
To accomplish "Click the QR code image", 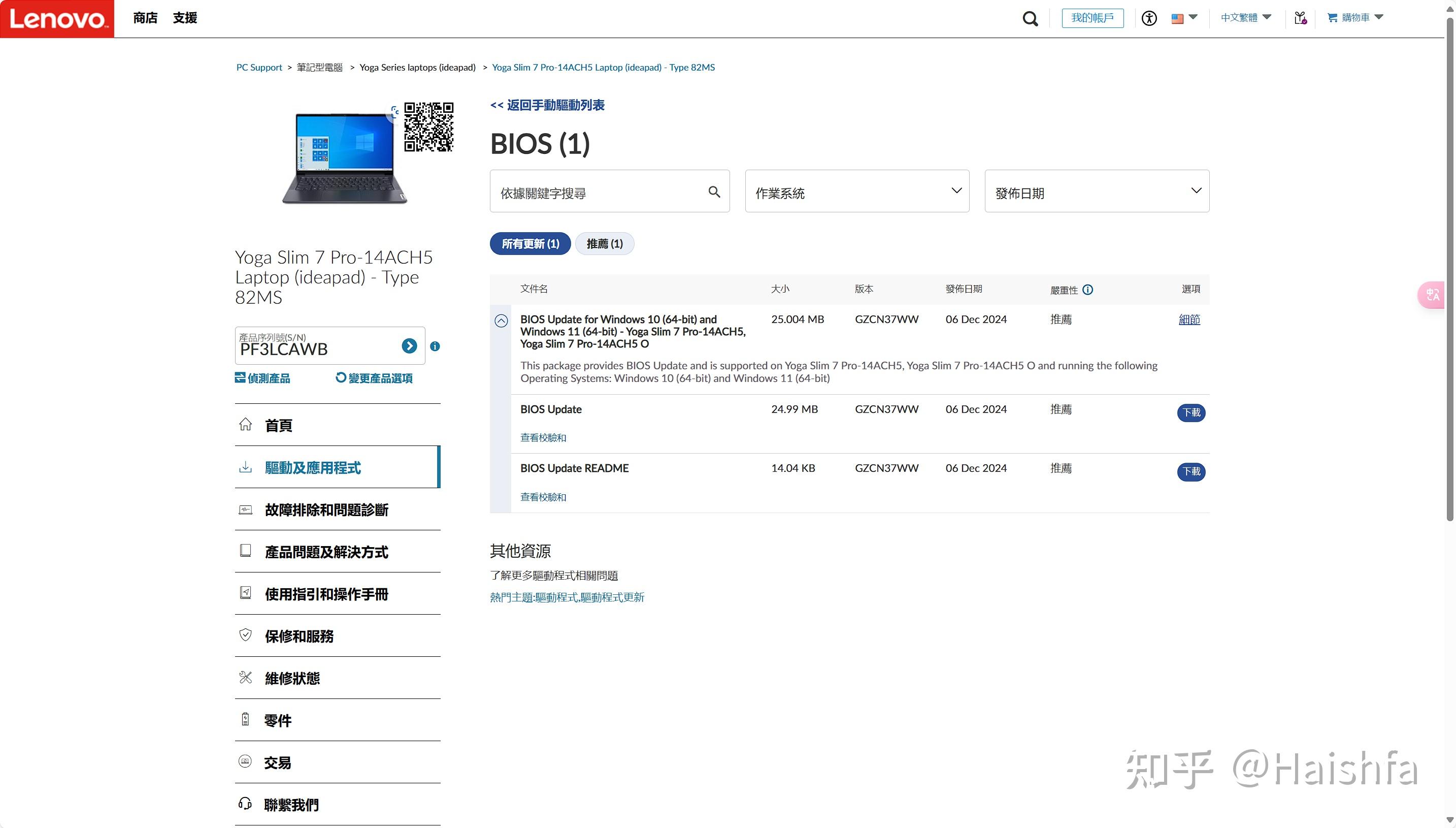I will click(x=428, y=126).
